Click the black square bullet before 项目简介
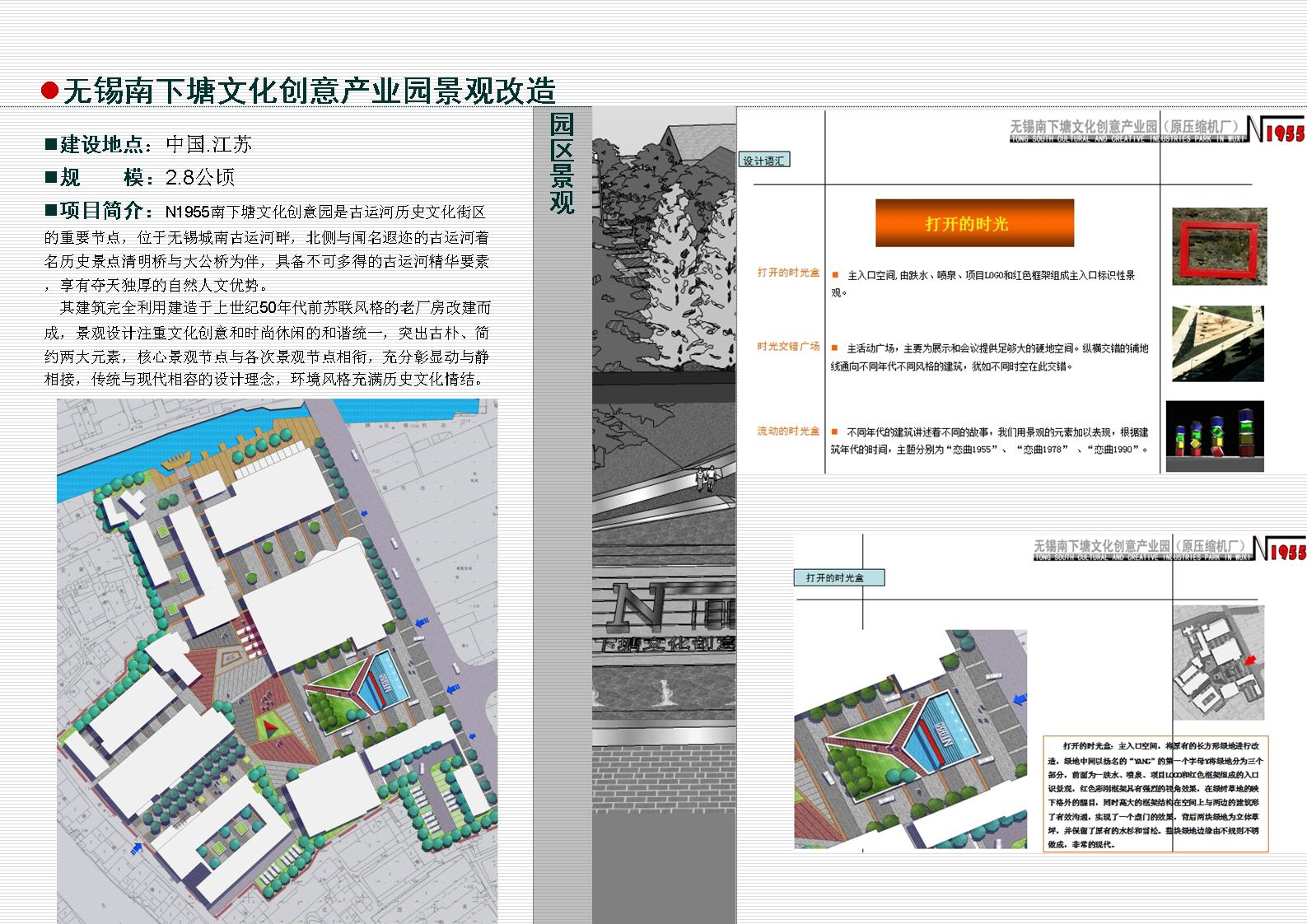Screen dimensions: 1307x924 51,210
